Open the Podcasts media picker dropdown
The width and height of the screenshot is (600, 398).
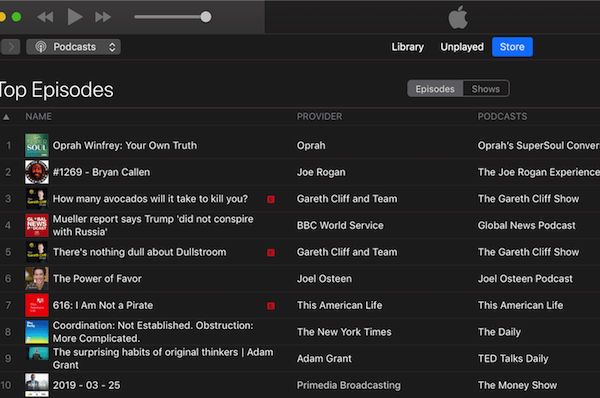click(x=73, y=47)
